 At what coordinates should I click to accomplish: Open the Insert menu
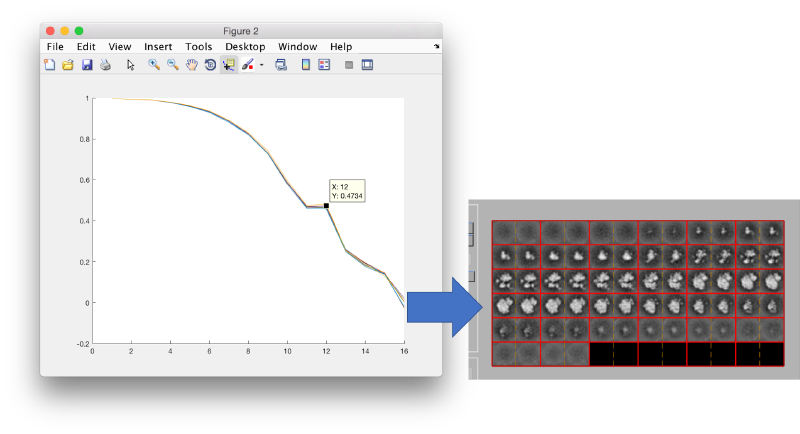click(x=158, y=47)
